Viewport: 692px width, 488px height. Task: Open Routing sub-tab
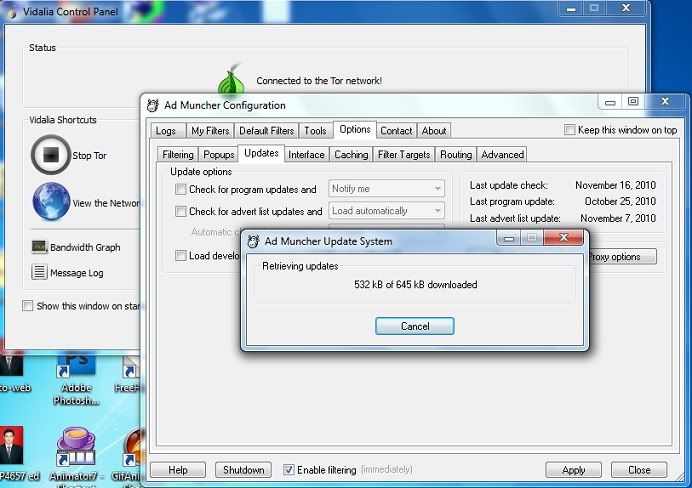coord(456,154)
